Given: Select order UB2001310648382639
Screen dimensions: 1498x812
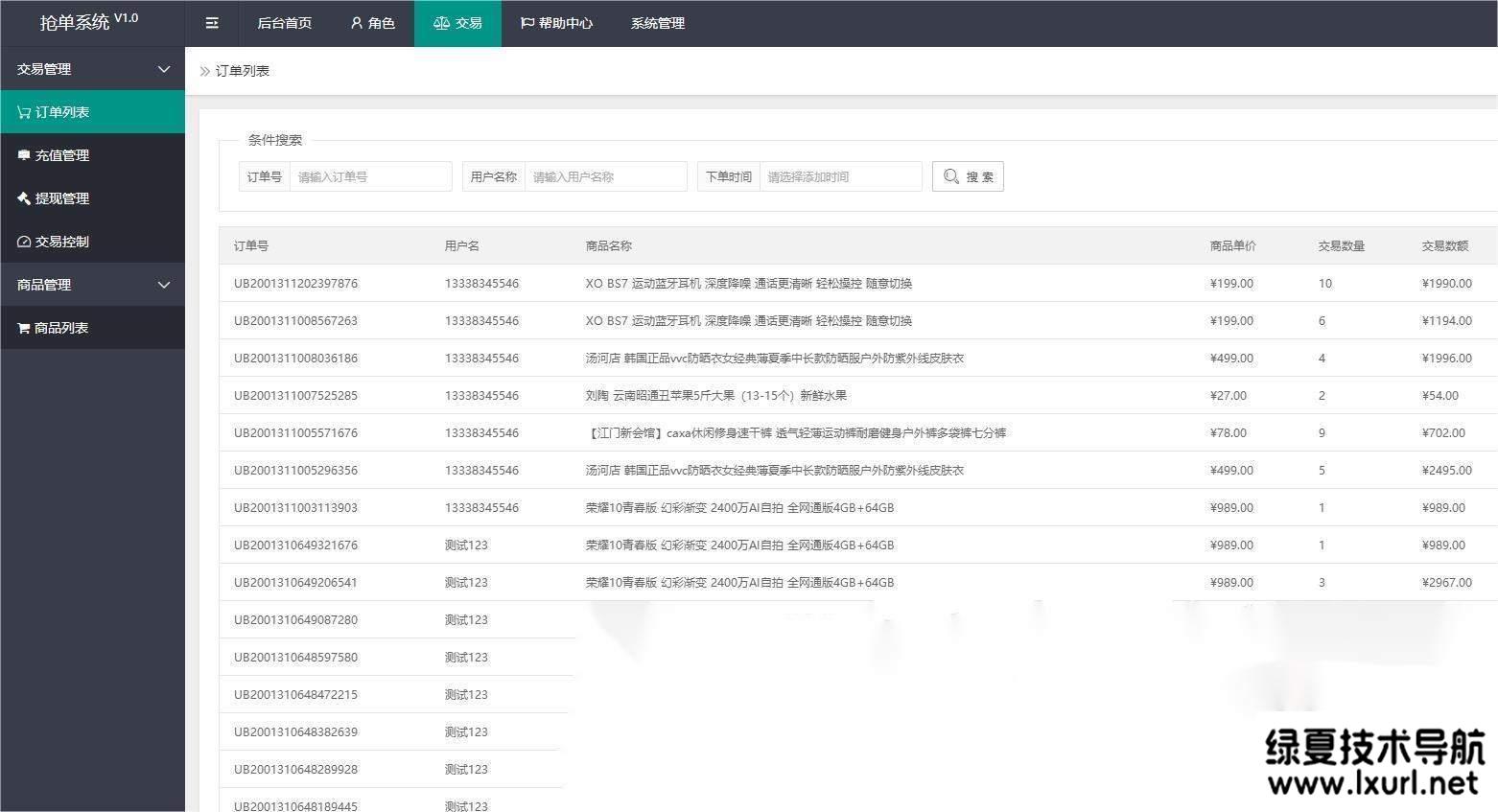Looking at the screenshot, I should click(x=295, y=732).
